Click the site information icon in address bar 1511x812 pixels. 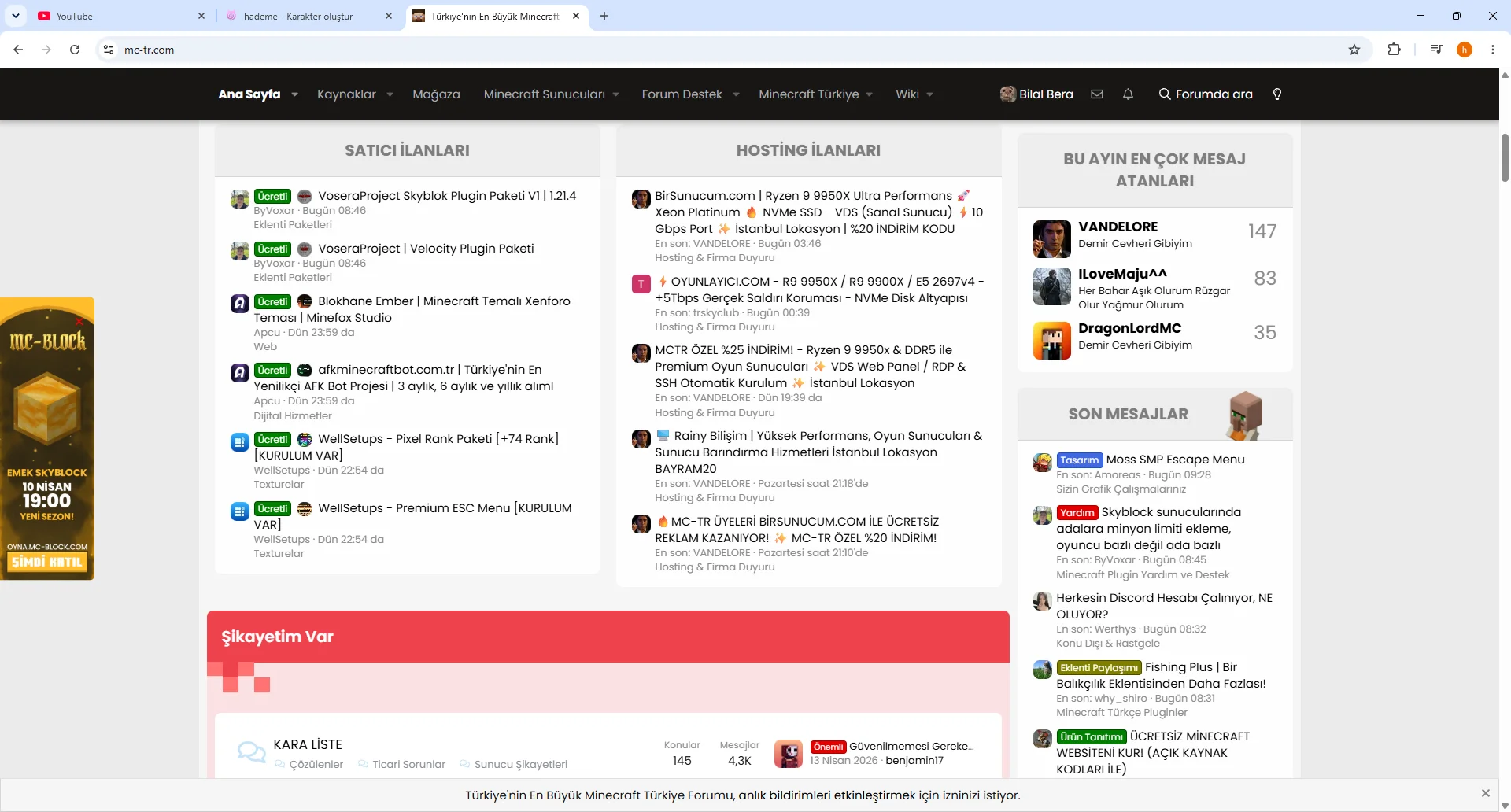(109, 50)
